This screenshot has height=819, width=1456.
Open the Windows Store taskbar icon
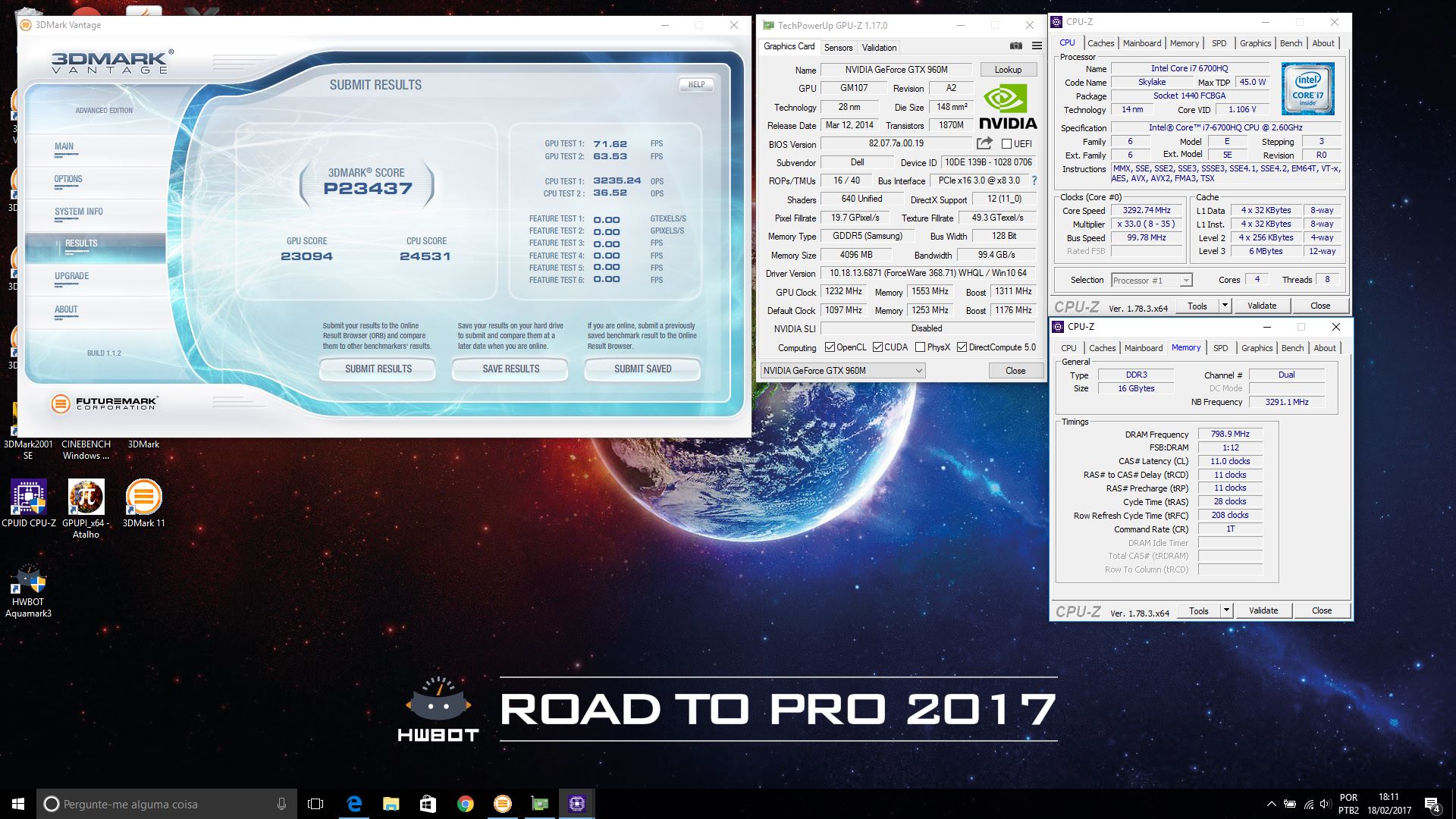(428, 804)
